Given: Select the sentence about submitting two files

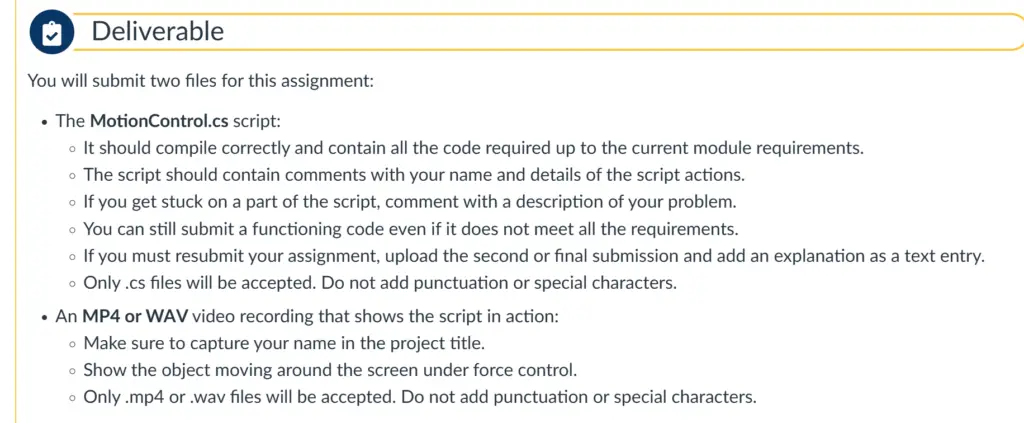Looking at the screenshot, I should [x=200, y=83].
